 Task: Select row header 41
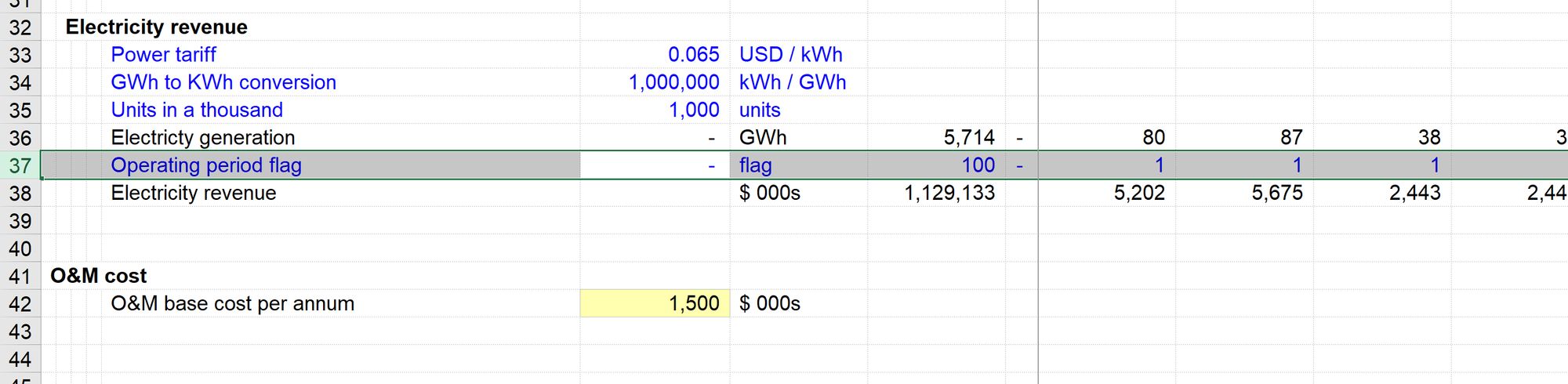pyautogui.click(x=20, y=276)
